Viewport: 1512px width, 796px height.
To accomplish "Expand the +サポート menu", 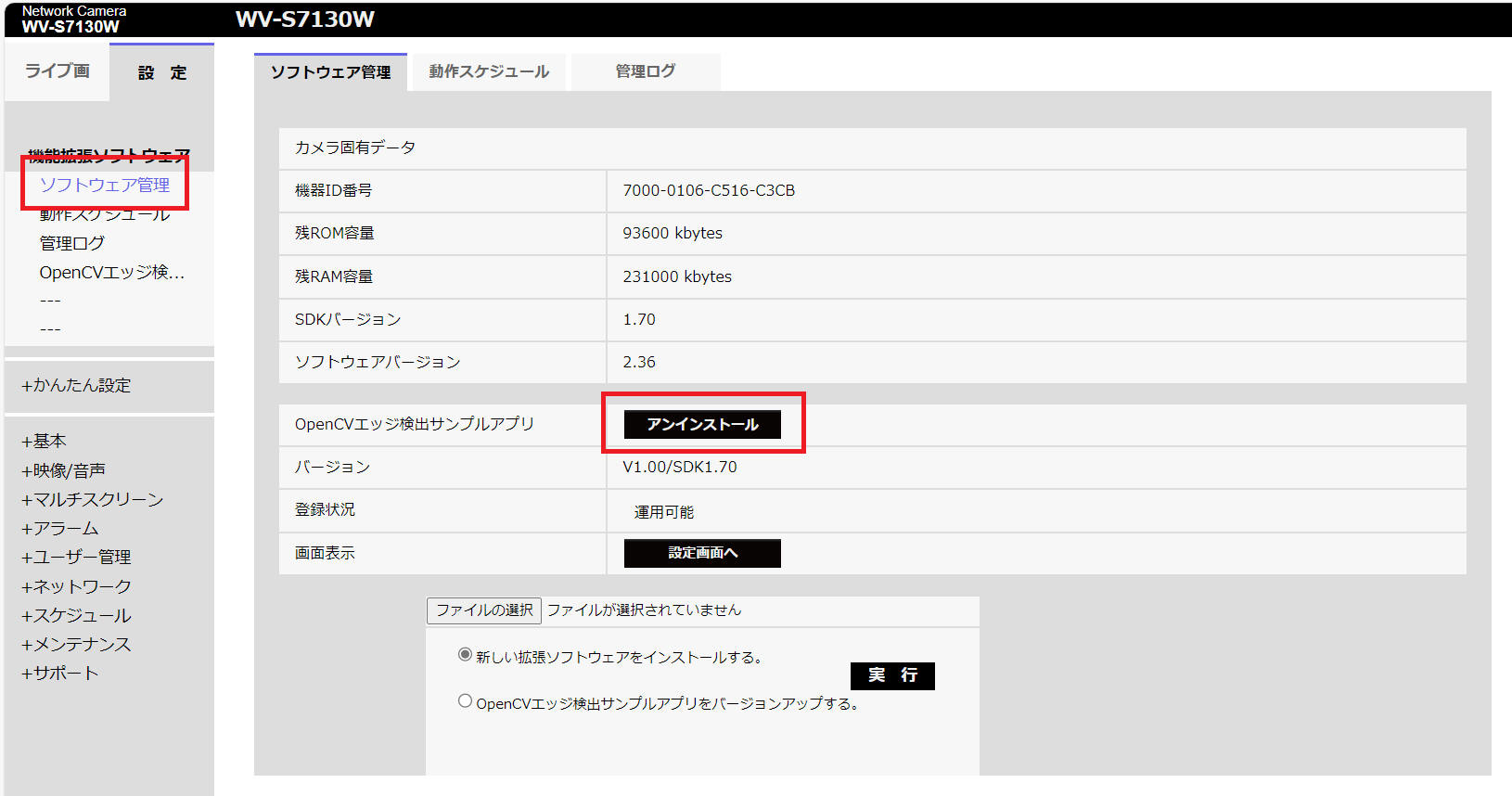I will 59,673.
